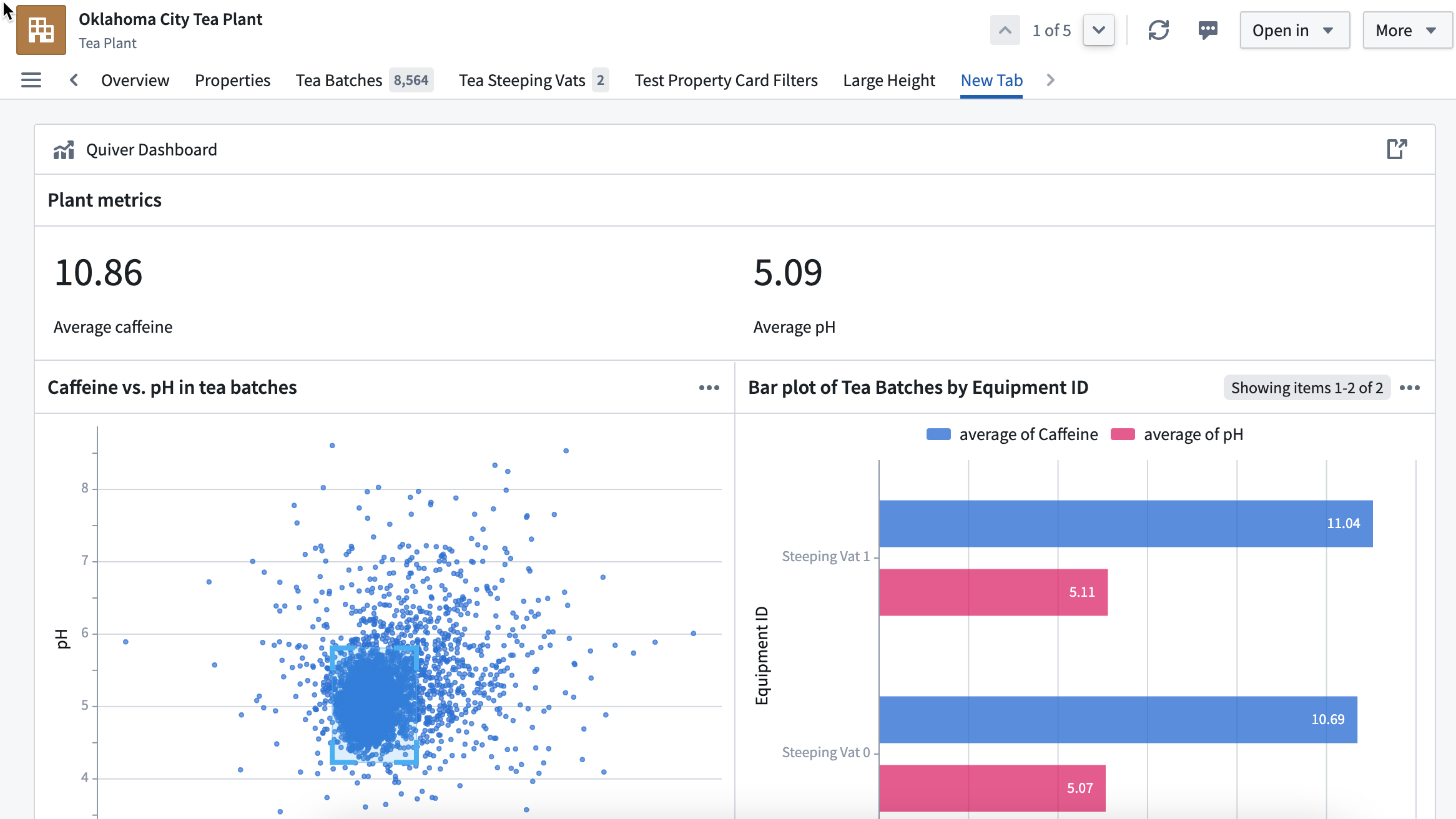
Task: Click the Steeping Vat 1 caffeine bar 11.04
Action: pyautogui.click(x=1126, y=523)
